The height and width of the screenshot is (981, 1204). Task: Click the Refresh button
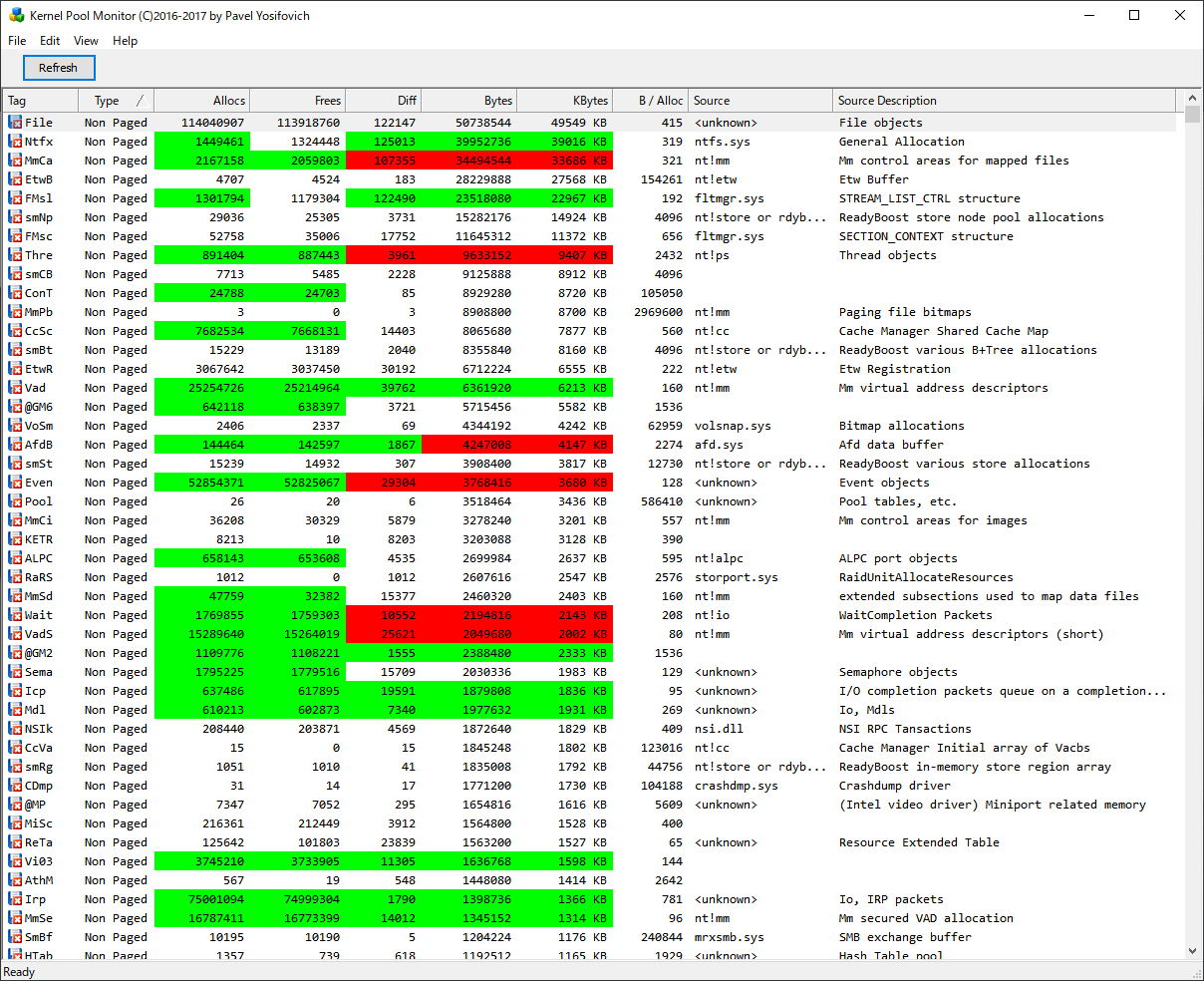(x=59, y=68)
